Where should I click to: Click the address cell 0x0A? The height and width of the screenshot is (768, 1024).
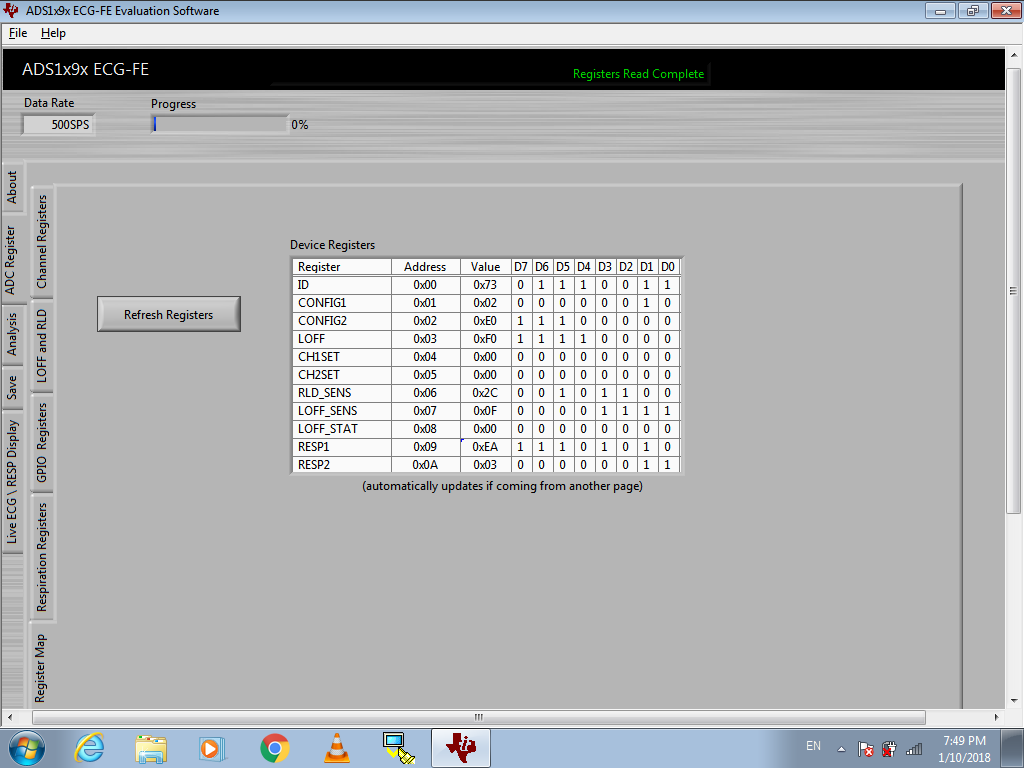pos(425,464)
